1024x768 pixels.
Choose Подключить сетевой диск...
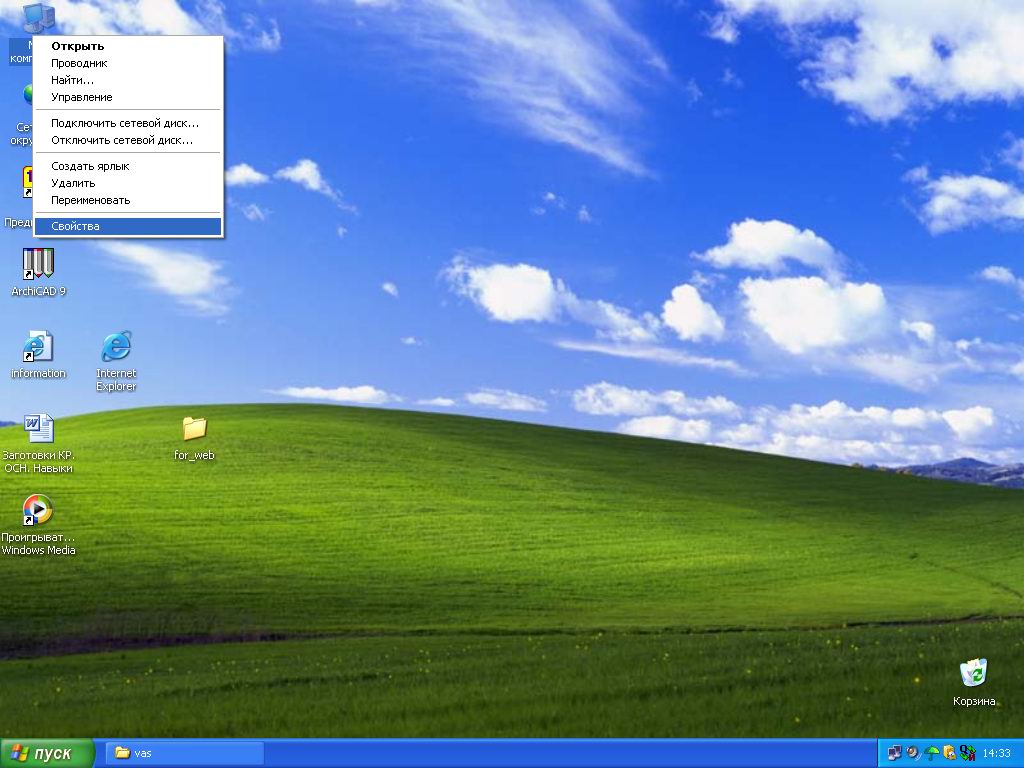coord(128,123)
